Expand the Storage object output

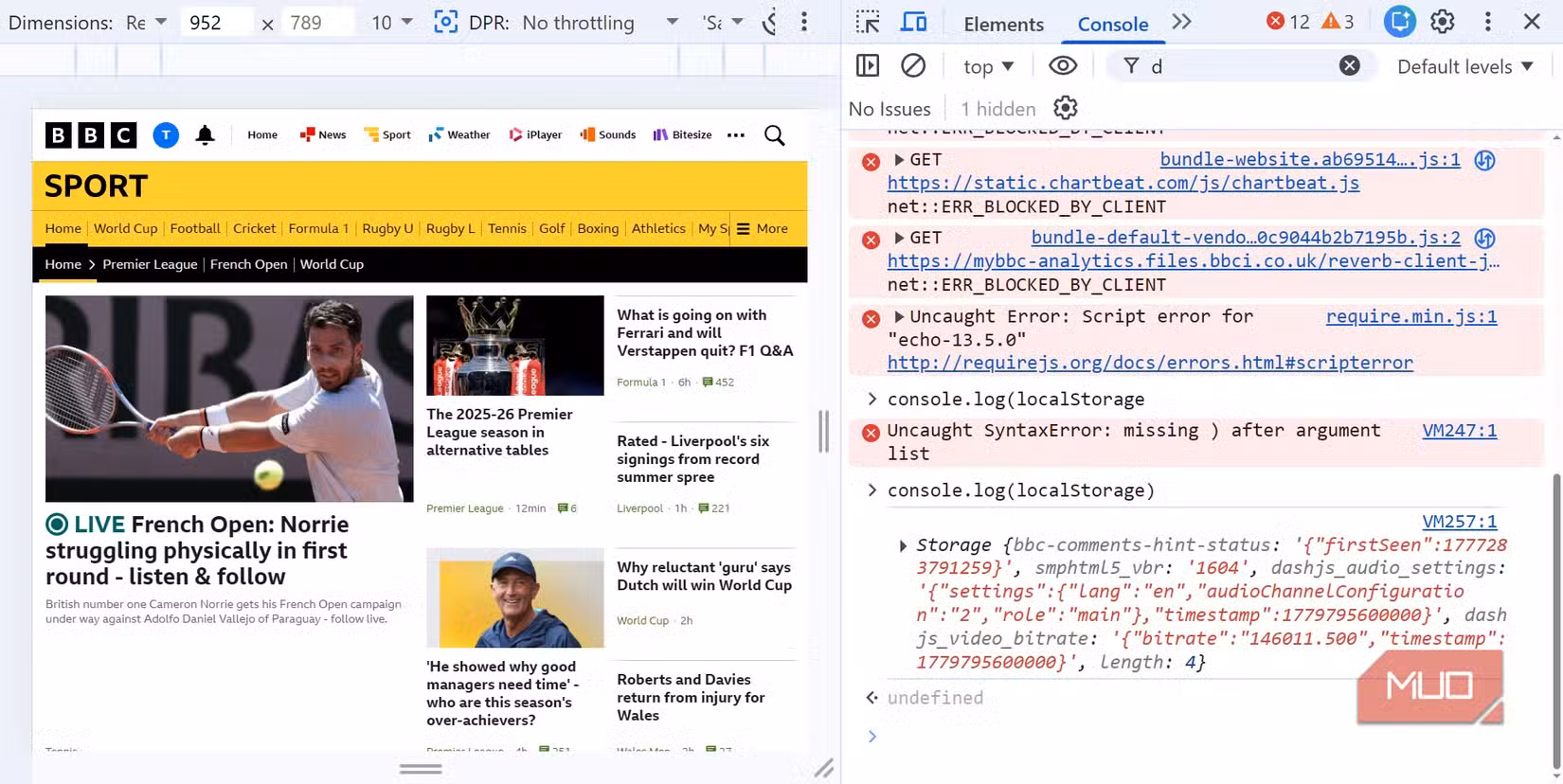[x=903, y=545]
